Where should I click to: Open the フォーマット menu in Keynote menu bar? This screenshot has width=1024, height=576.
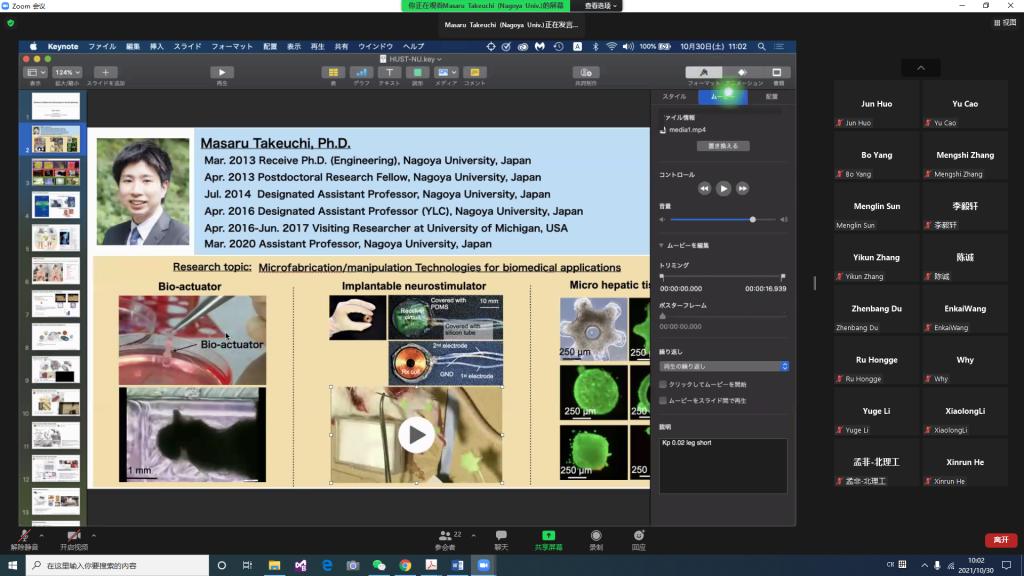click(x=231, y=46)
